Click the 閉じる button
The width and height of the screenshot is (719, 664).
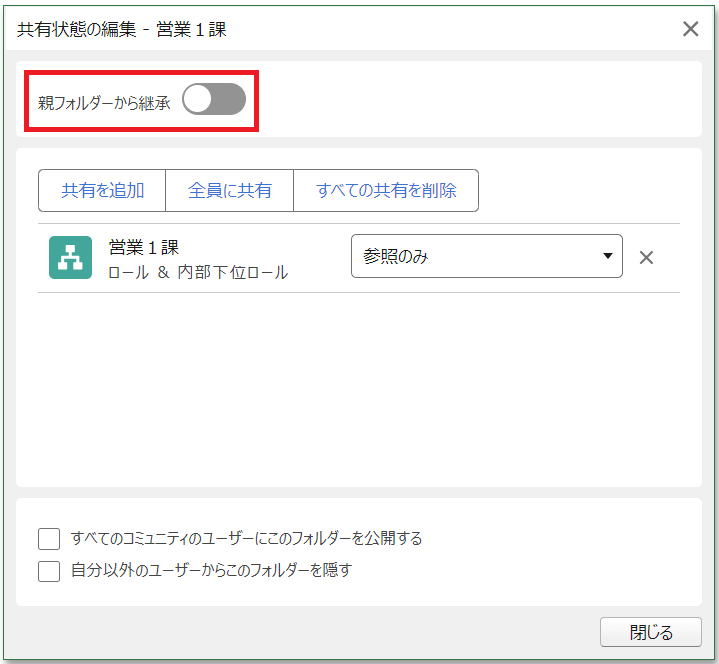(x=651, y=632)
